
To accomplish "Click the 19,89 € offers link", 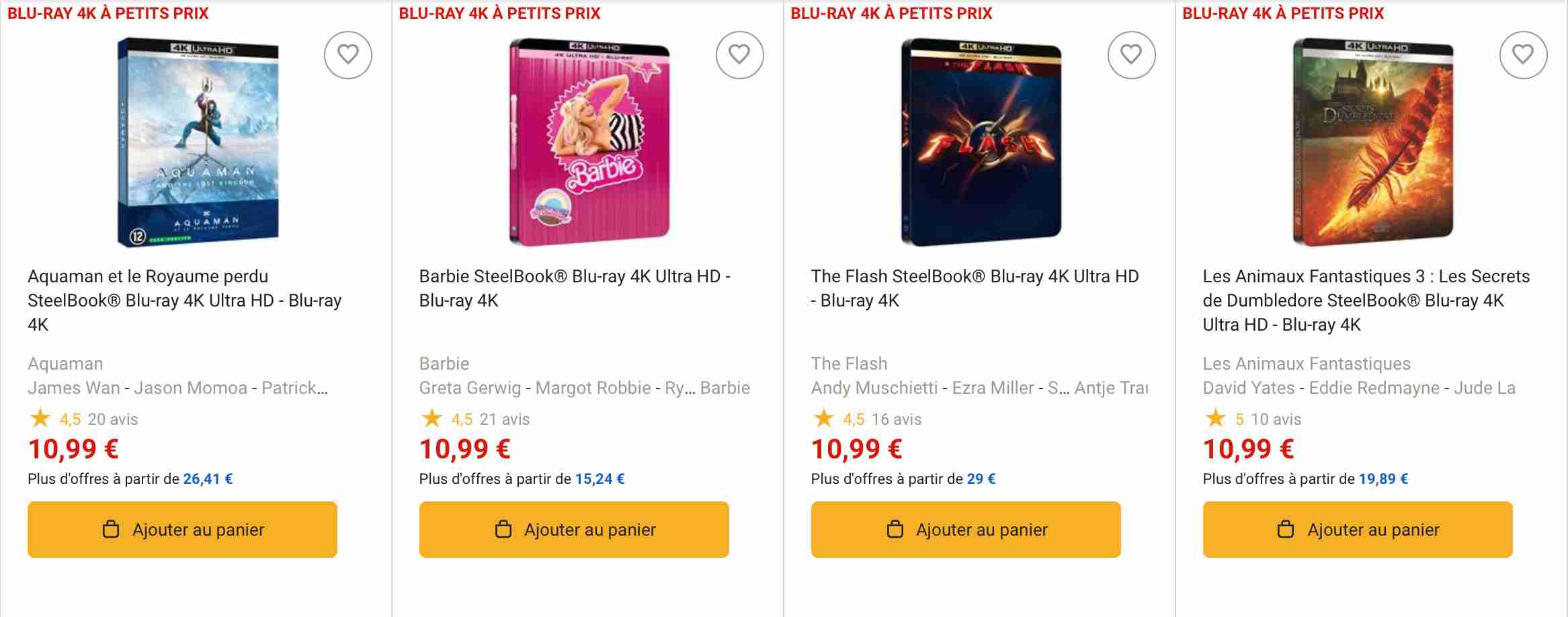I will pos(1383,479).
